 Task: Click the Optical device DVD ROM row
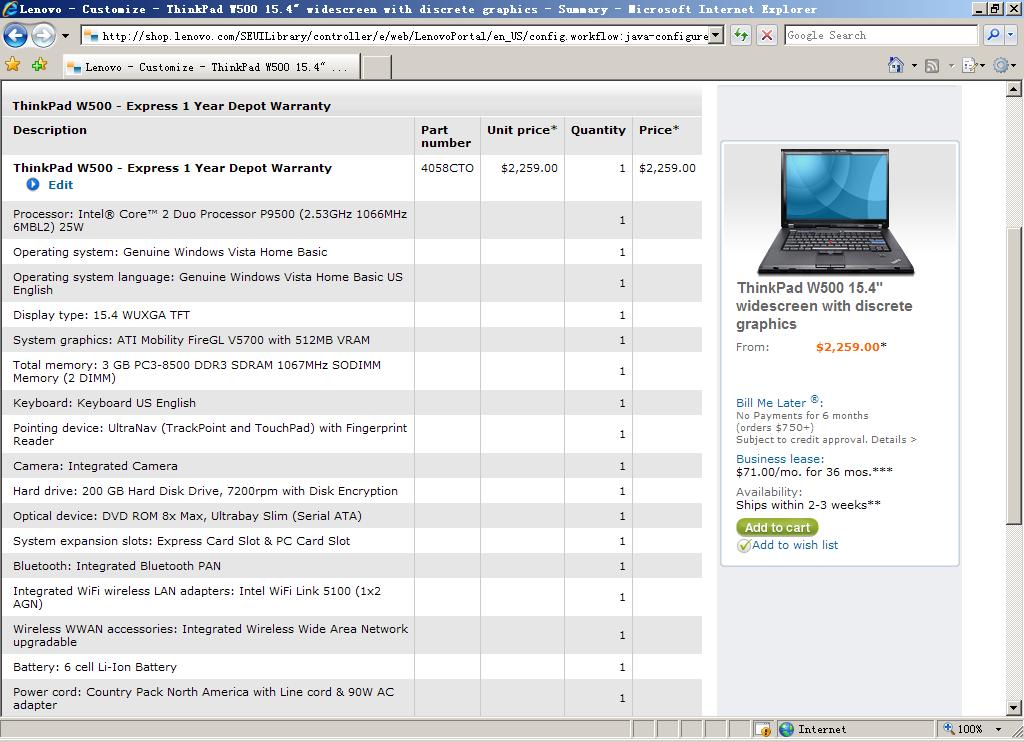tap(351, 516)
